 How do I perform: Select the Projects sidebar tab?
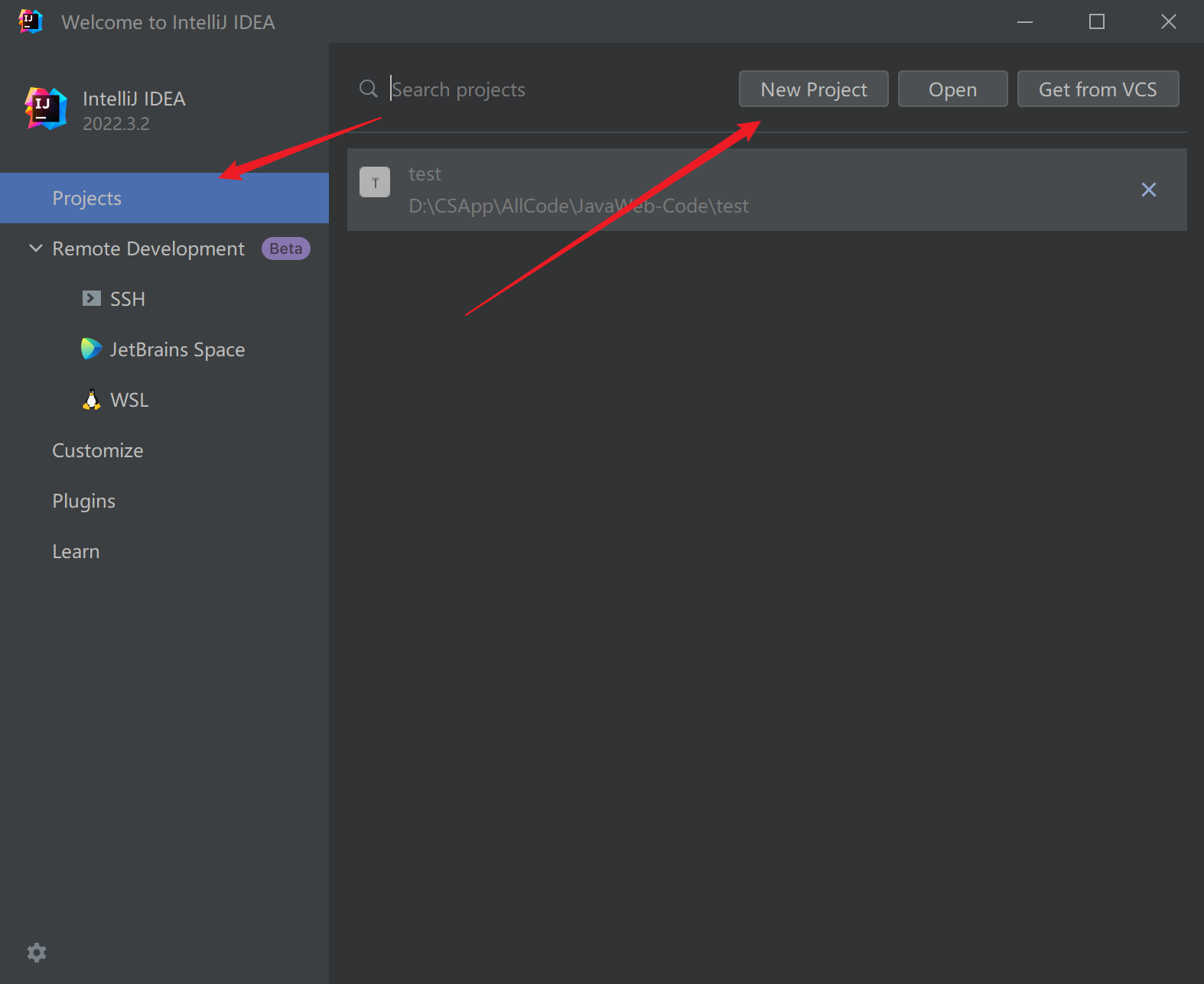point(164,198)
